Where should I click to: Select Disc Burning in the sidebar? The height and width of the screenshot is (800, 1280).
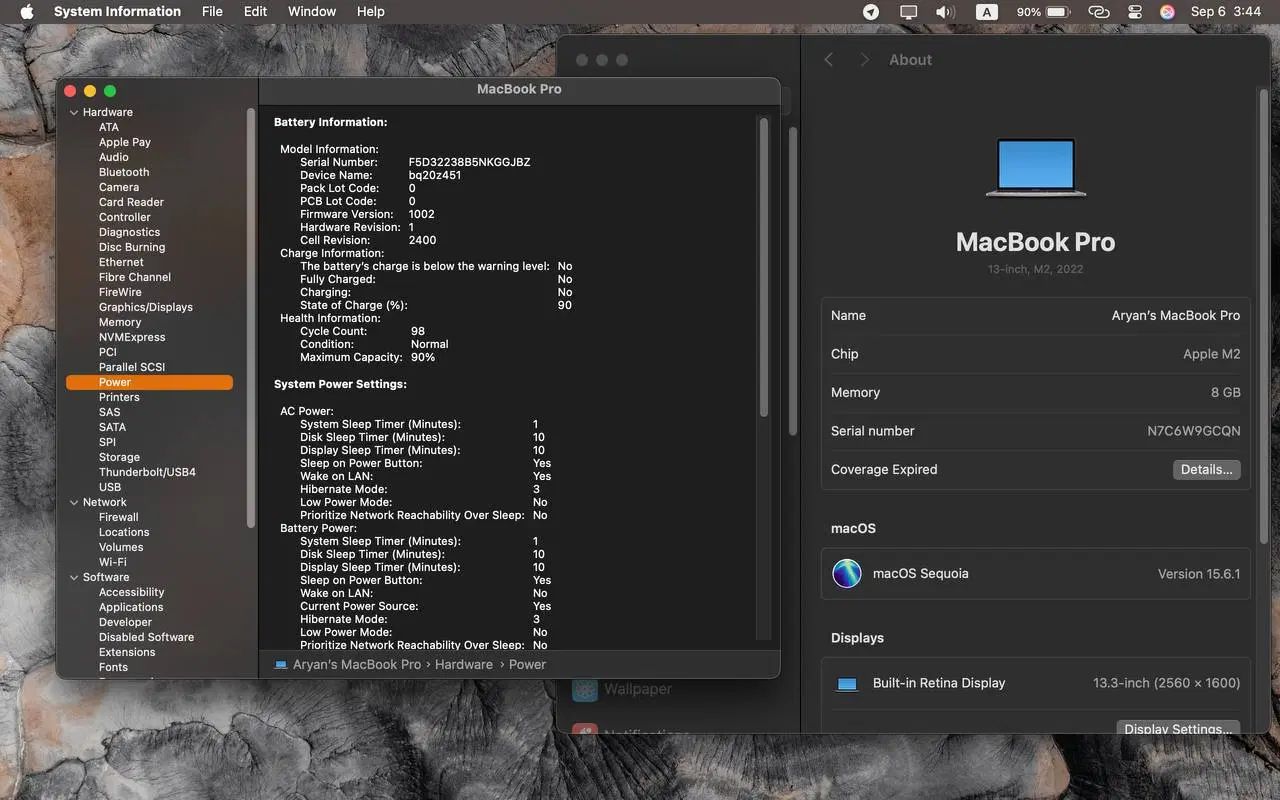(x=132, y=247)
